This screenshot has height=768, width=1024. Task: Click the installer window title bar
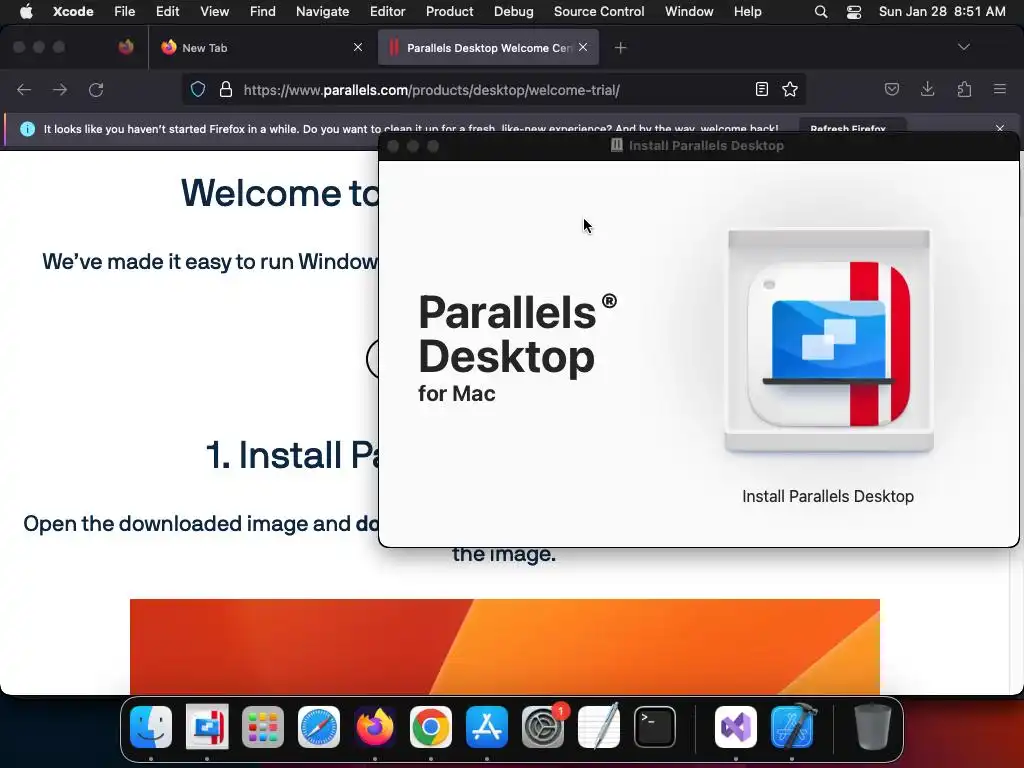click(x=699, y=146)
